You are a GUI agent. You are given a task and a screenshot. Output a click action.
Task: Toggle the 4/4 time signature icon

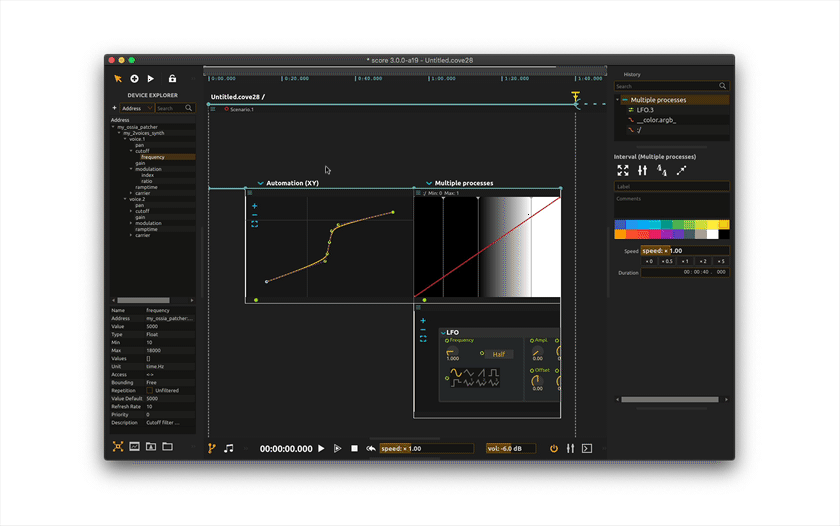tap(662, 170)
